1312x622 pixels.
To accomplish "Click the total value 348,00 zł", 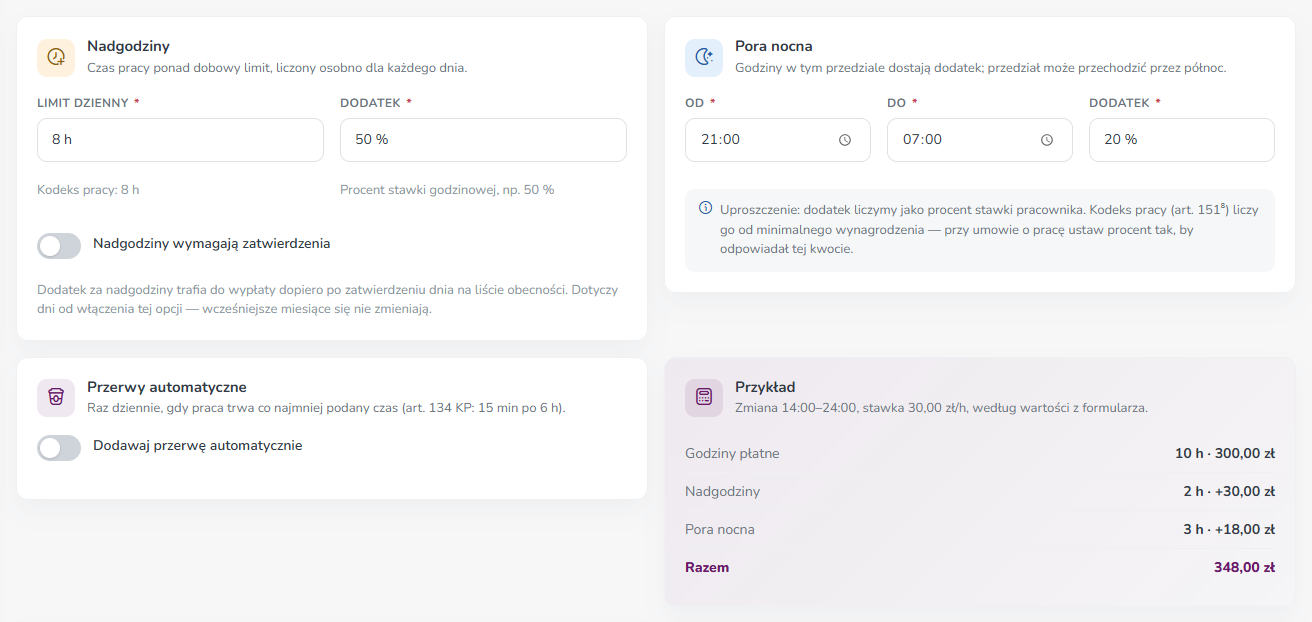I will (1244, 568).
